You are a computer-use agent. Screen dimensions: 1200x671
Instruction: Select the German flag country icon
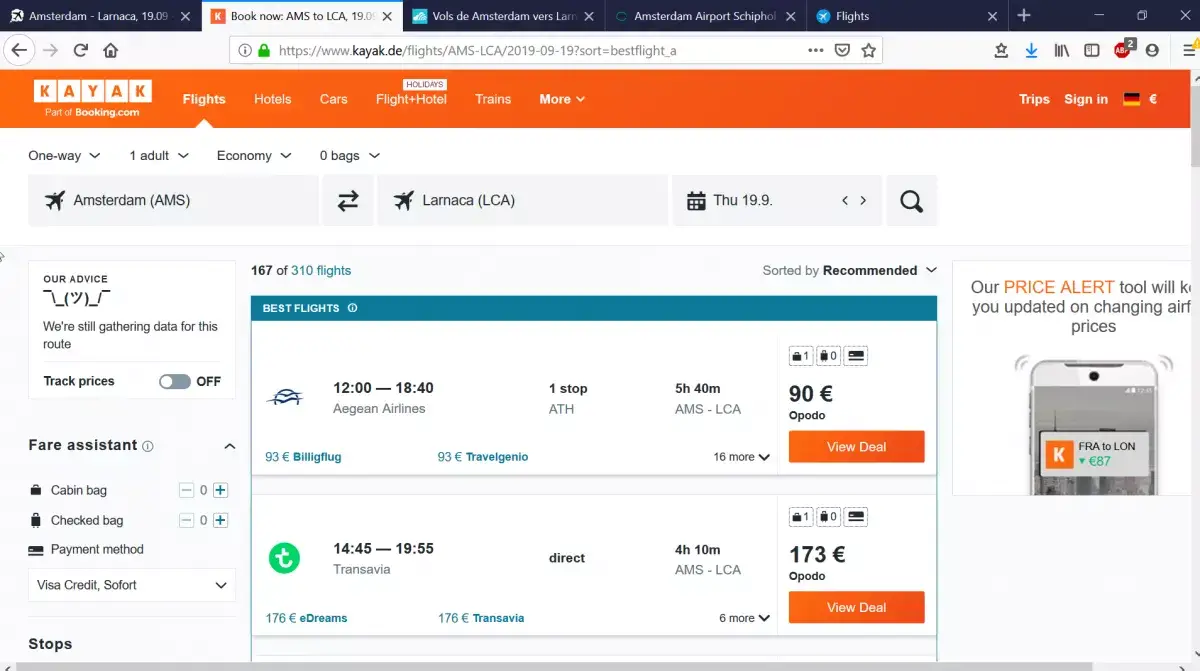[x=1132, y=99]
